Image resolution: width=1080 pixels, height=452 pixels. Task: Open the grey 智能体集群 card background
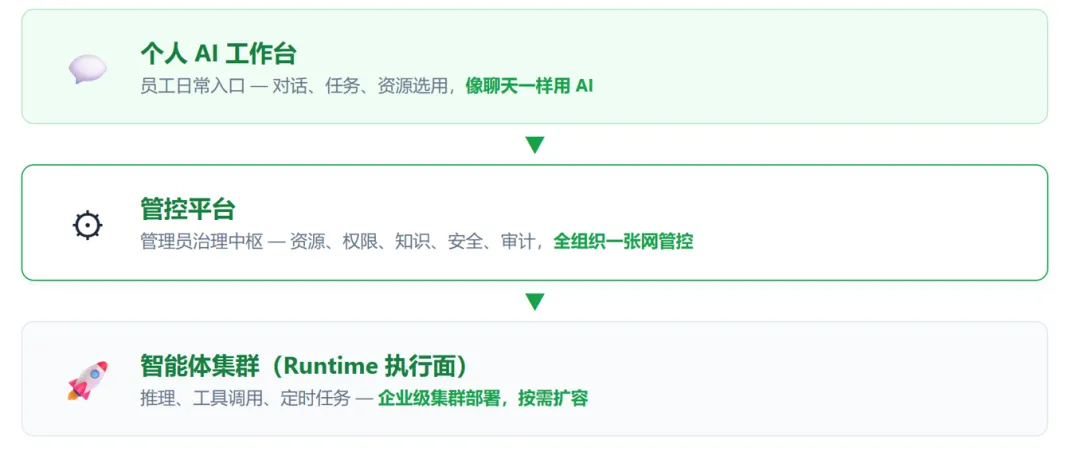coord(534,378)
